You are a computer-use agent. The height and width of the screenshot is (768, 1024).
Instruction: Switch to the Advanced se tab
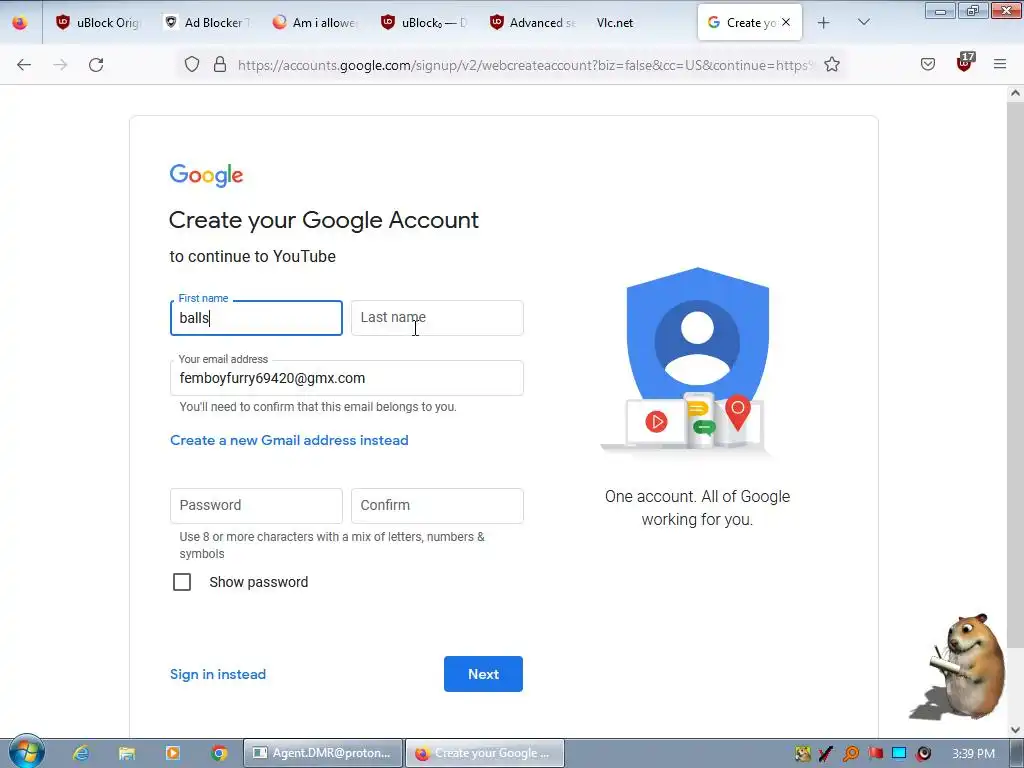pyautogui.click(x=533, y=22)
